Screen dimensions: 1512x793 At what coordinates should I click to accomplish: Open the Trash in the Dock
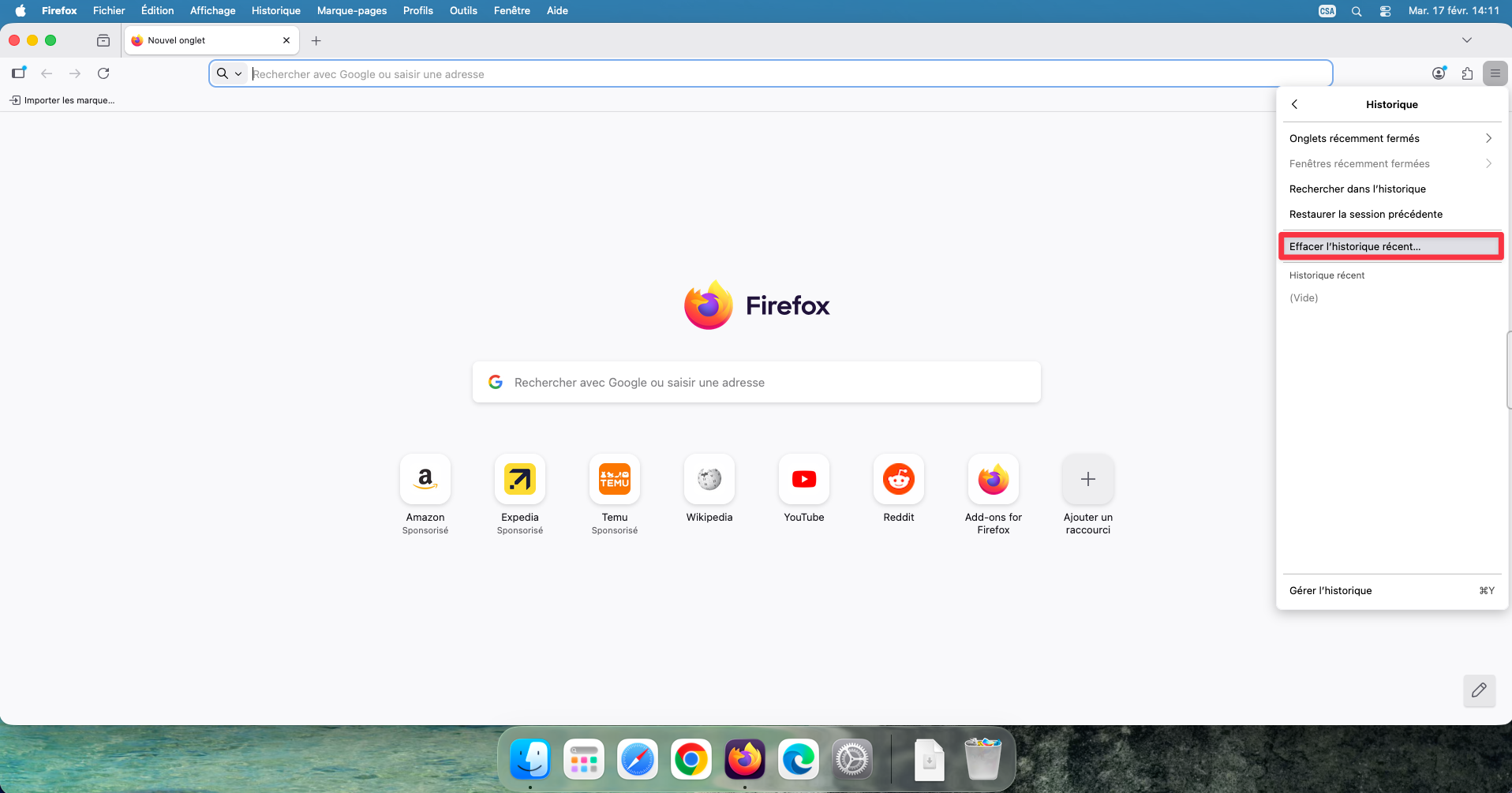point(983,760)
